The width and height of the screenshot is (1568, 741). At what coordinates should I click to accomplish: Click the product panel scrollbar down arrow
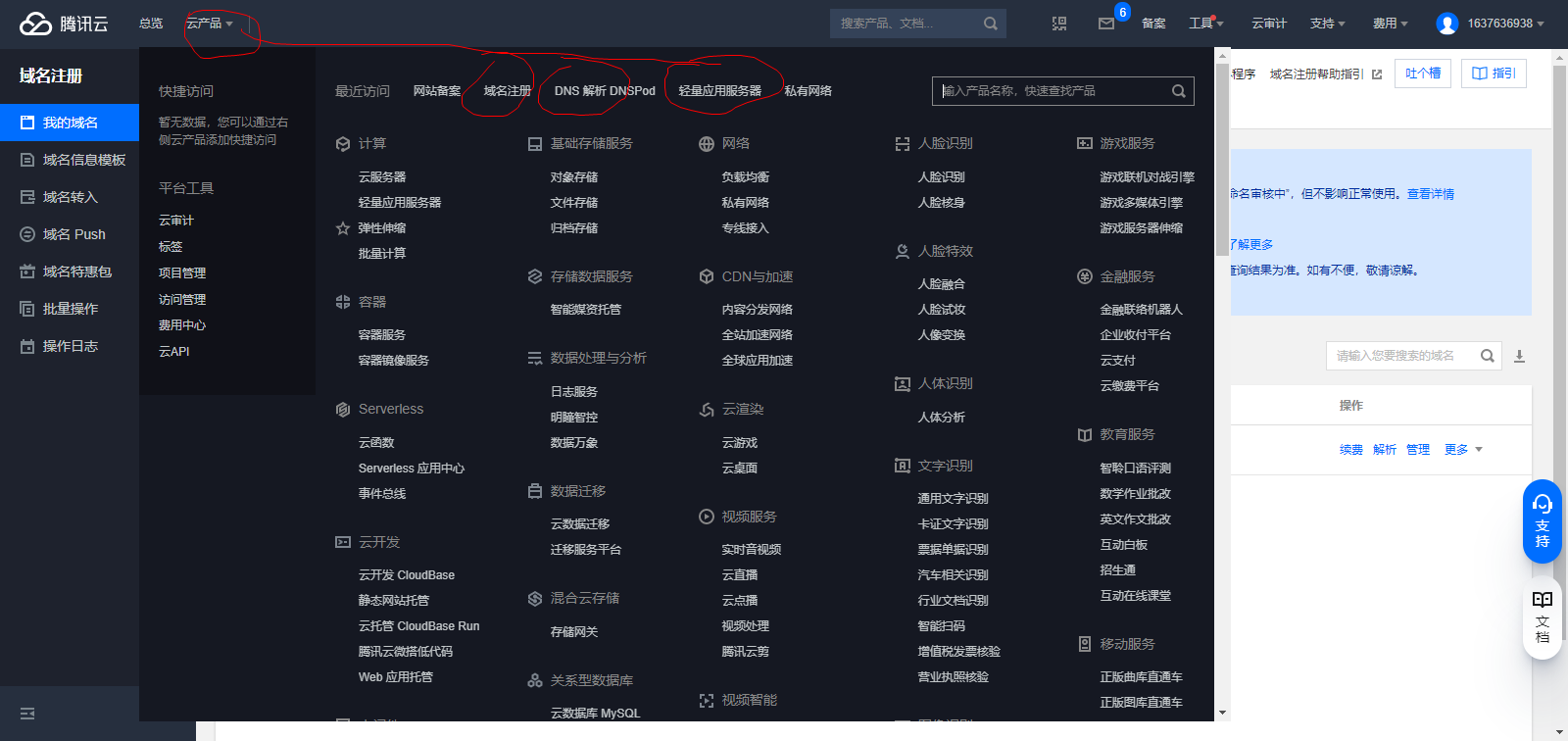(x=1222, y=713)
